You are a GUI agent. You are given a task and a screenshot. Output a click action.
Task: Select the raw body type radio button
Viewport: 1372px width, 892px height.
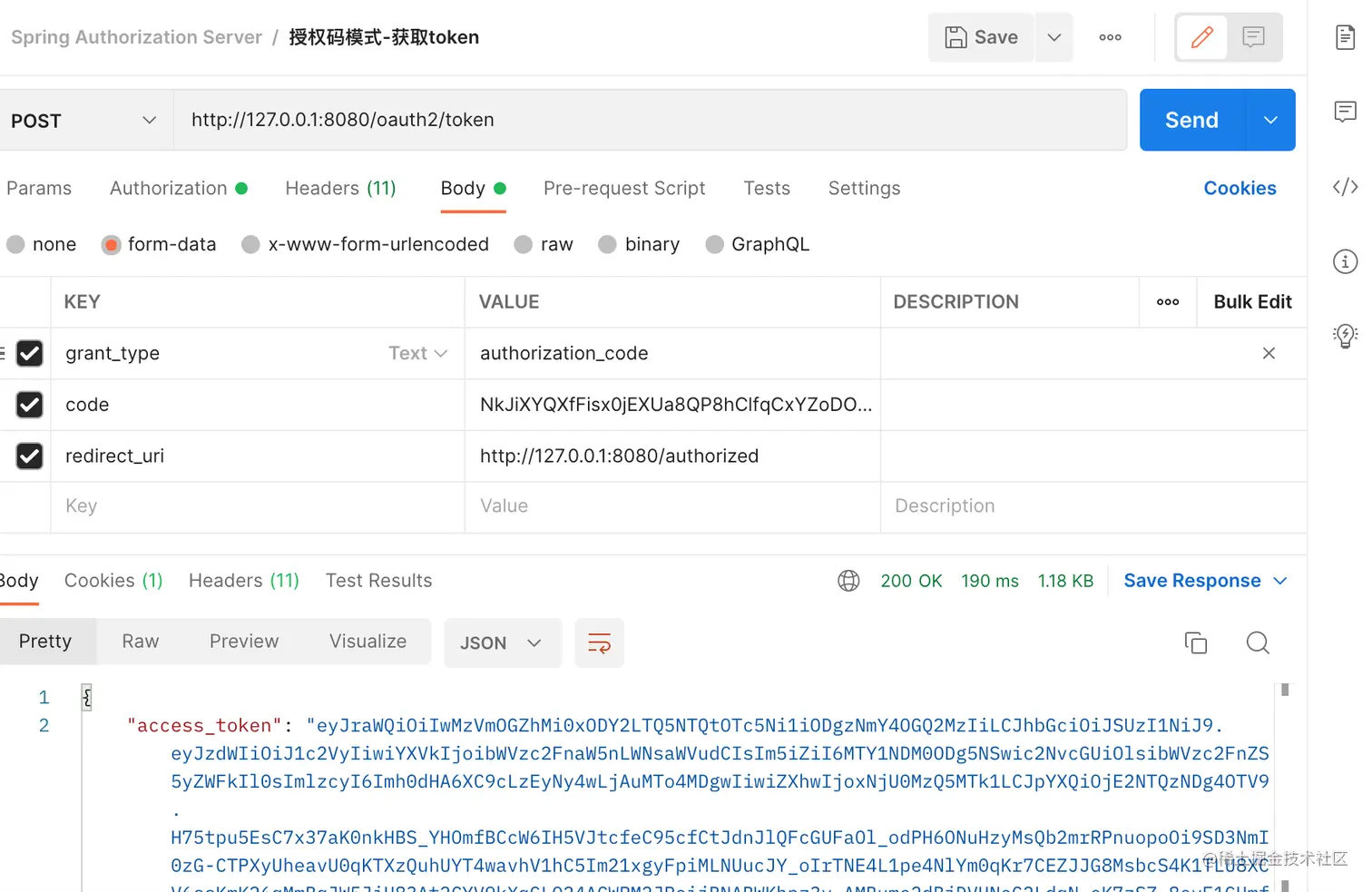523,244
